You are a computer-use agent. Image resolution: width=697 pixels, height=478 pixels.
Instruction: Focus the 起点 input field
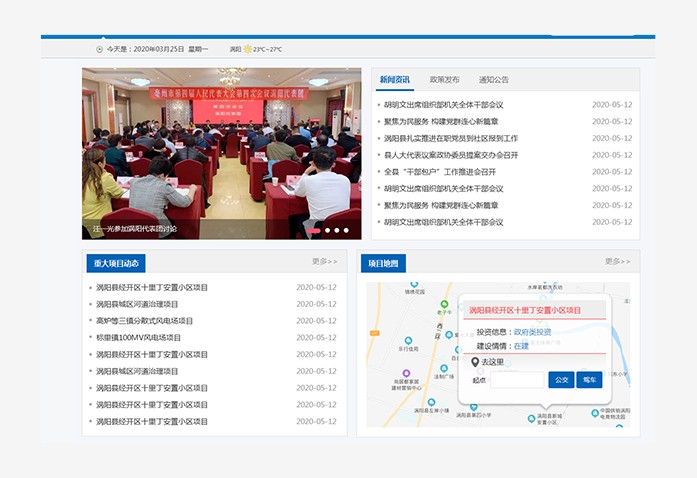(517, 380)
